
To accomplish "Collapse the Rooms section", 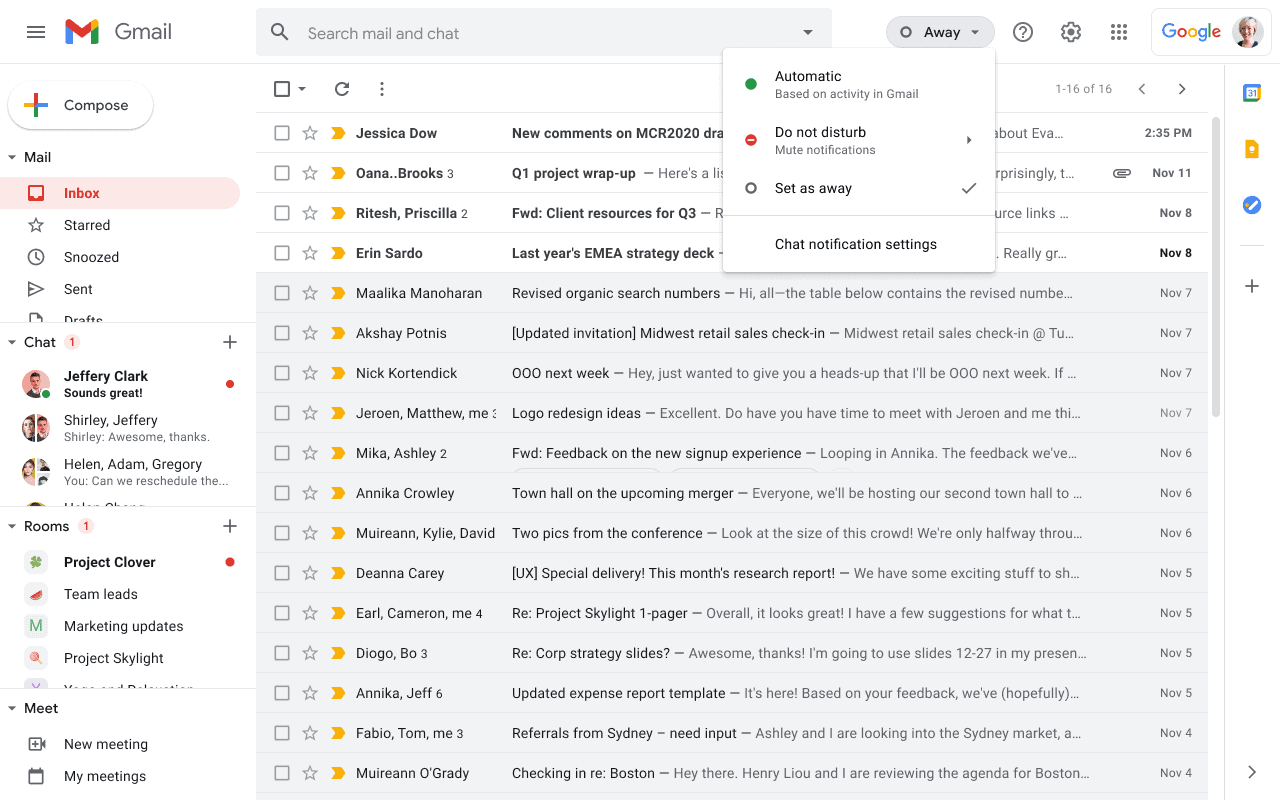I will coord(10,525).
